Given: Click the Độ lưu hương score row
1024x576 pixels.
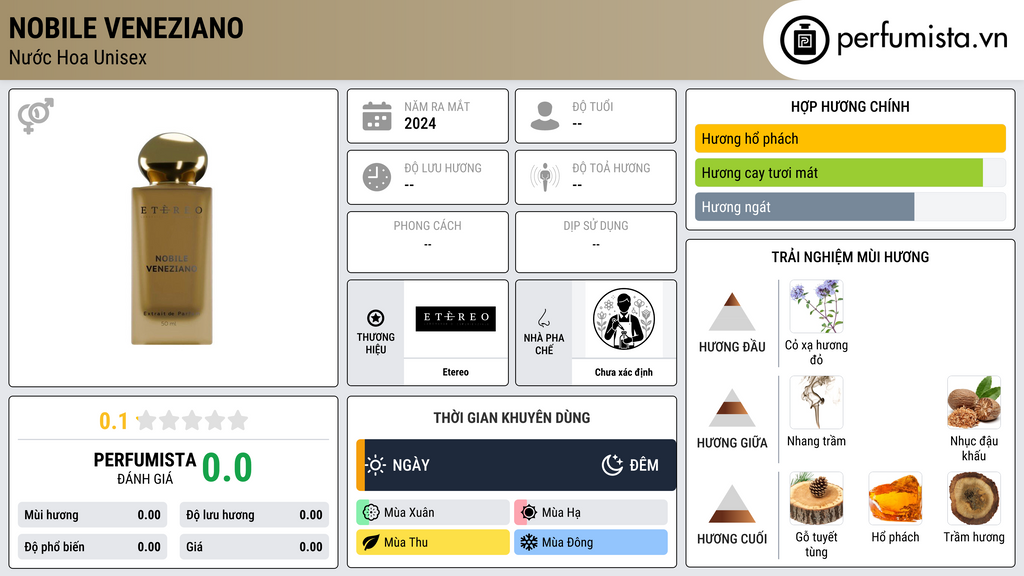Looking at the screenshot, I should tap(254, 515).
